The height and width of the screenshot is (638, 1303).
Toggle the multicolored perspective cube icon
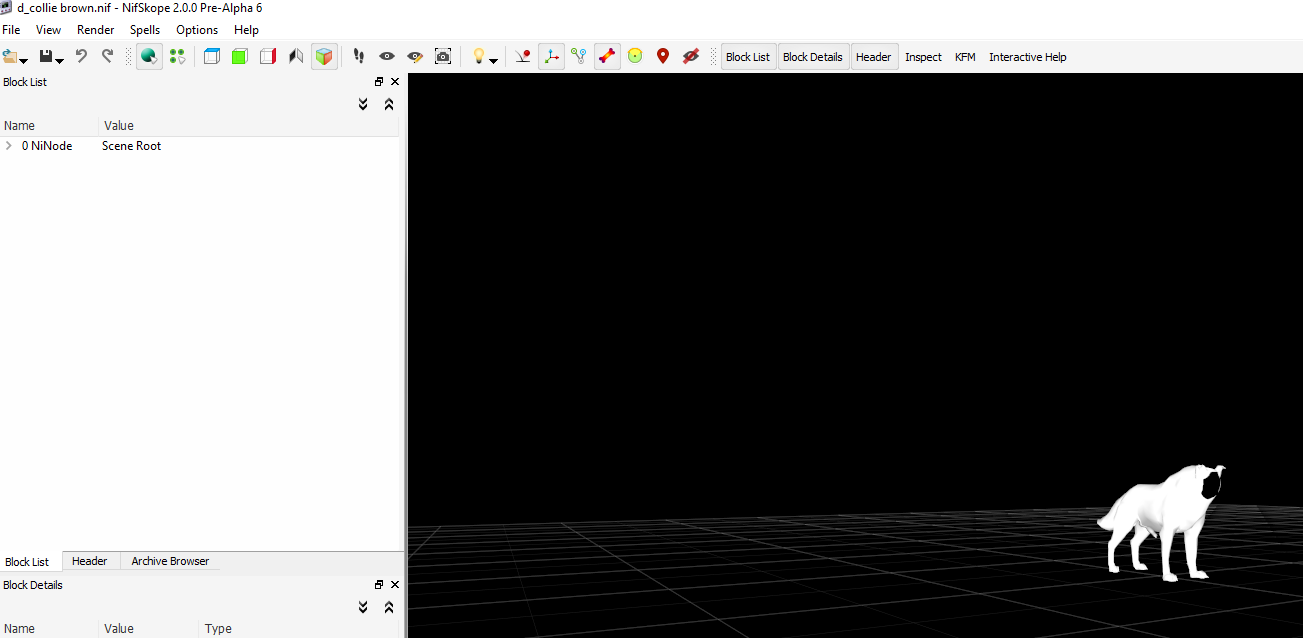click(x=324, y=57)
